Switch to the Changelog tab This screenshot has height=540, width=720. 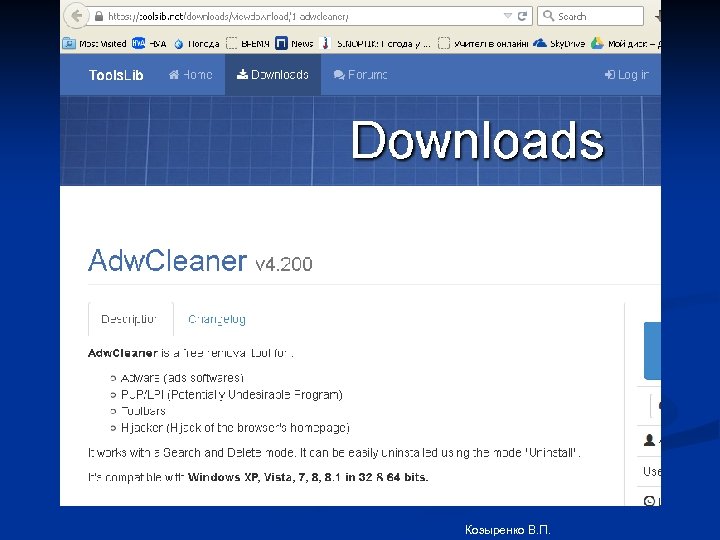(217, 319)
